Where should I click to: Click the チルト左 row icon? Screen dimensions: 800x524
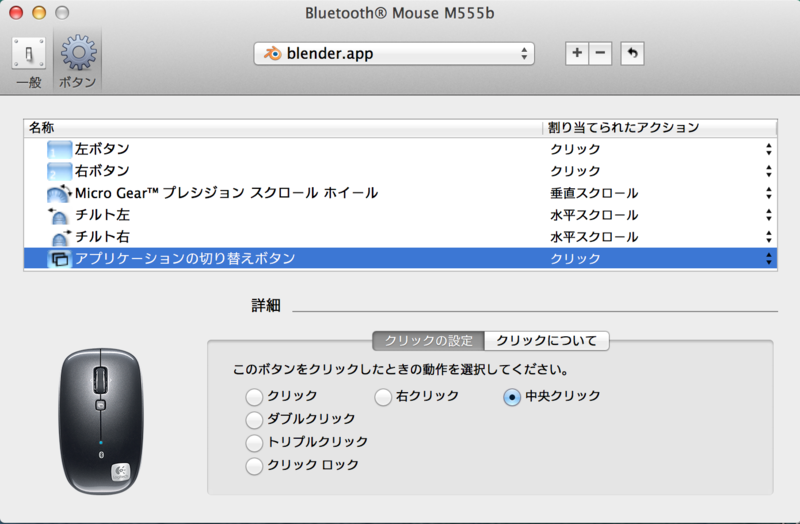[x=59, y=215]
